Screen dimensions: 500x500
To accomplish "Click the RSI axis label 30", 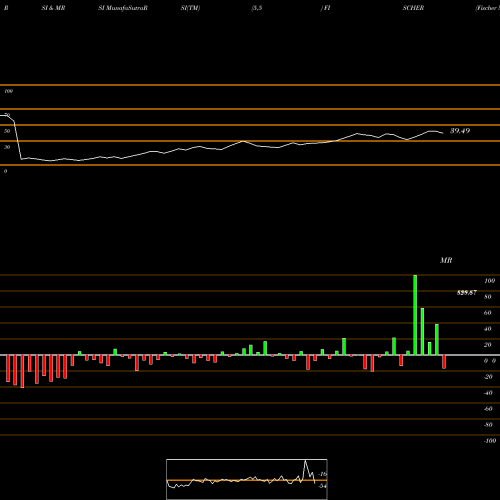I will click(7, 147).
